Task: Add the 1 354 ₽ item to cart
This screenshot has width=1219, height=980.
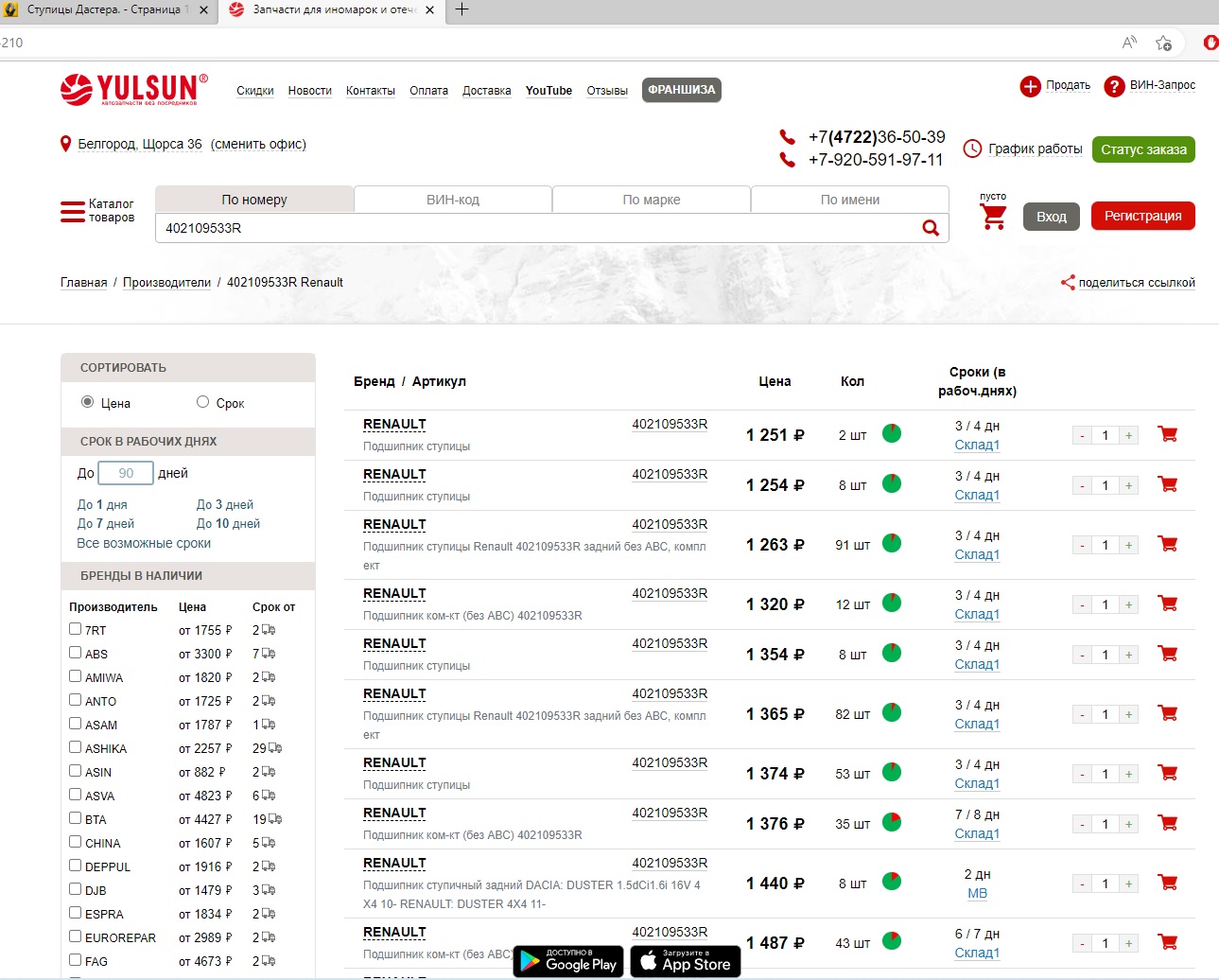Action: point(1168,654)
